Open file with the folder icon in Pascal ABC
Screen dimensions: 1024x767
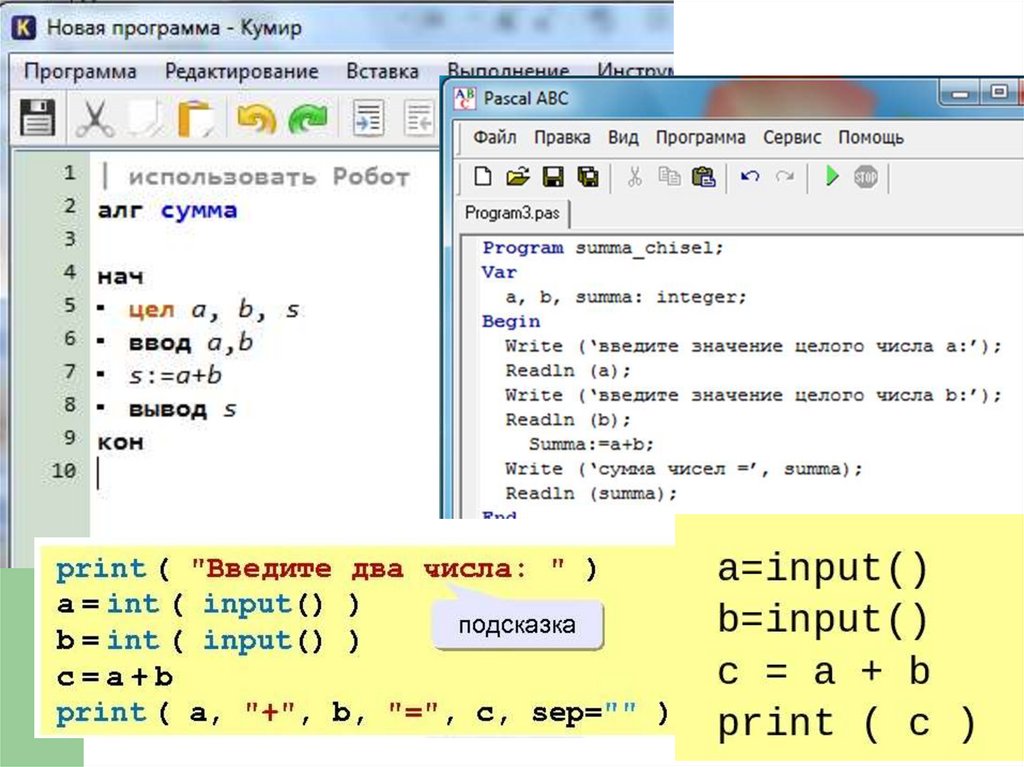[x=518, y=176]
